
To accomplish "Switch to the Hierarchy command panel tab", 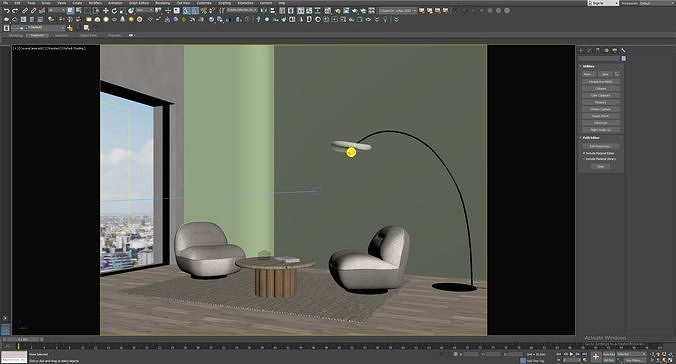I will tap(598, 50).
